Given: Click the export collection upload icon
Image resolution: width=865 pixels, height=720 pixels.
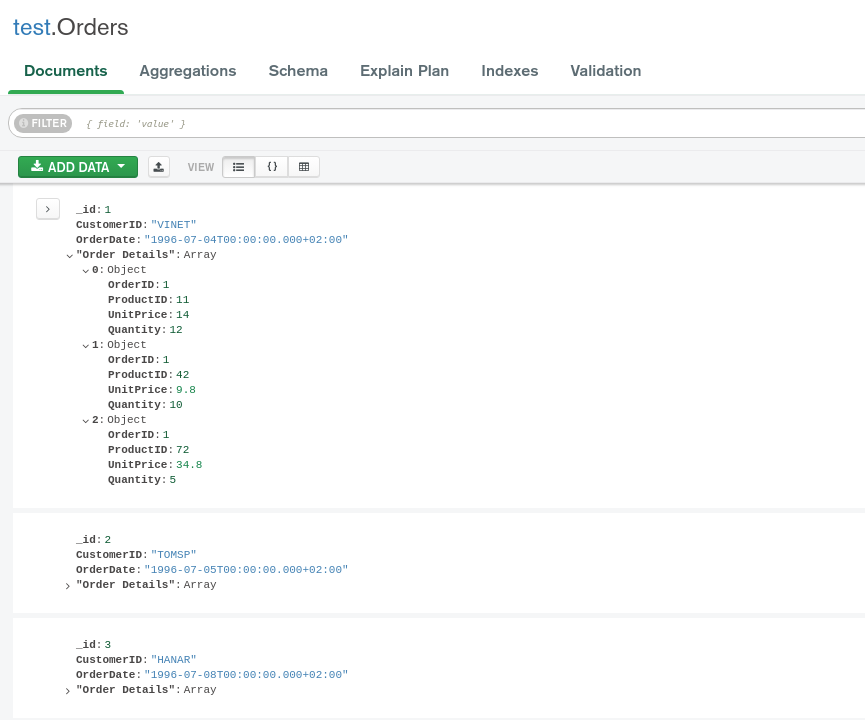Looking at the screenshot, I should [x=159, y=167].
